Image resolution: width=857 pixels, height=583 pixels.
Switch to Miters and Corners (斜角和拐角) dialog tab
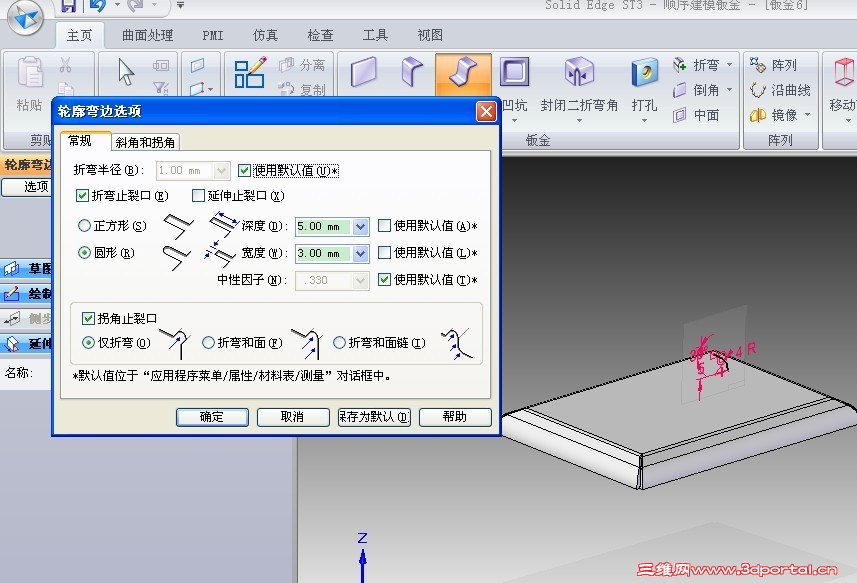pyautogui.click(x=145, y=143)
